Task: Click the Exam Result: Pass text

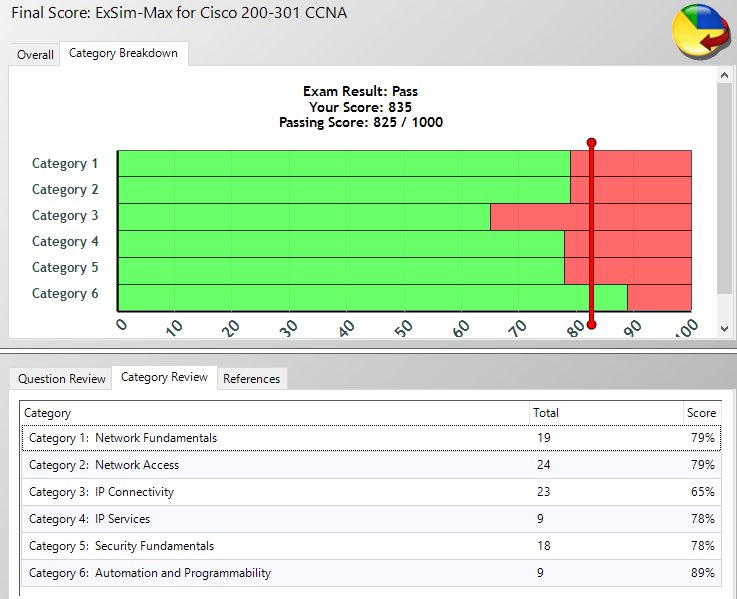Action: point(361,91)
